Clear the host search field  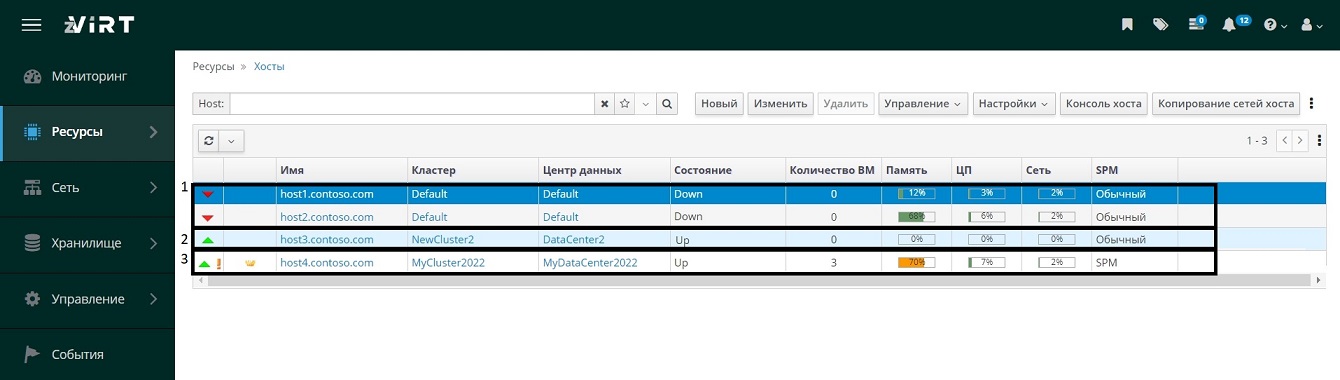click(604, 104)
